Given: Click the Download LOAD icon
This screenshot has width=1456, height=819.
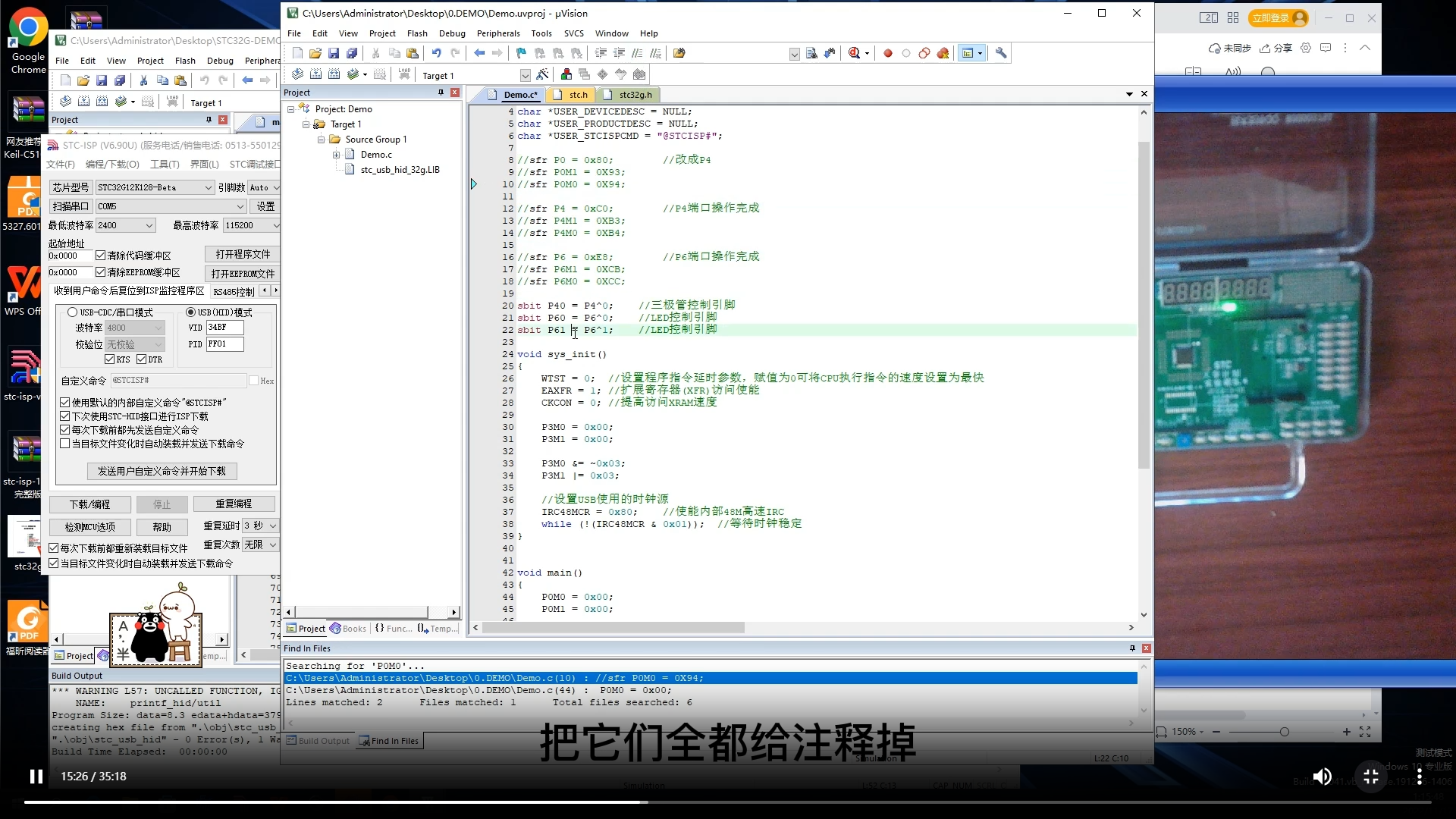Looking at the screenshot, I should pos(404,74).
